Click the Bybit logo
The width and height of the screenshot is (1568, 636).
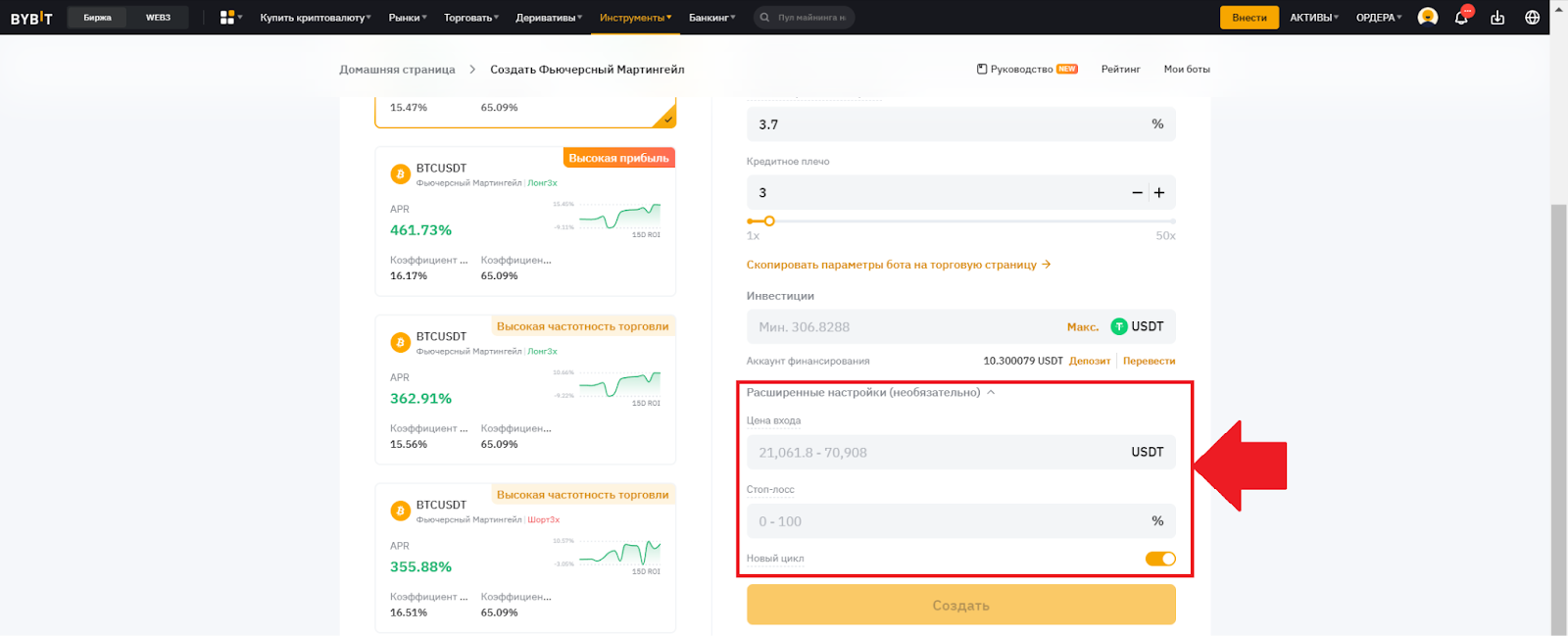click(31, 18)
